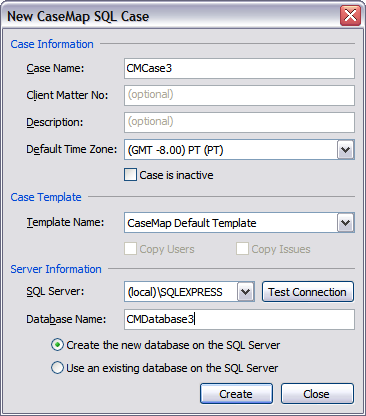
Task: Click the Close button
Action: click(317, 394)
